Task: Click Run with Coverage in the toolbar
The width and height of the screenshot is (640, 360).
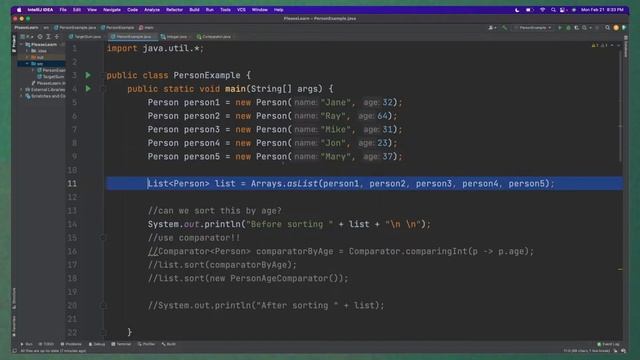Action: pos(576,28)
